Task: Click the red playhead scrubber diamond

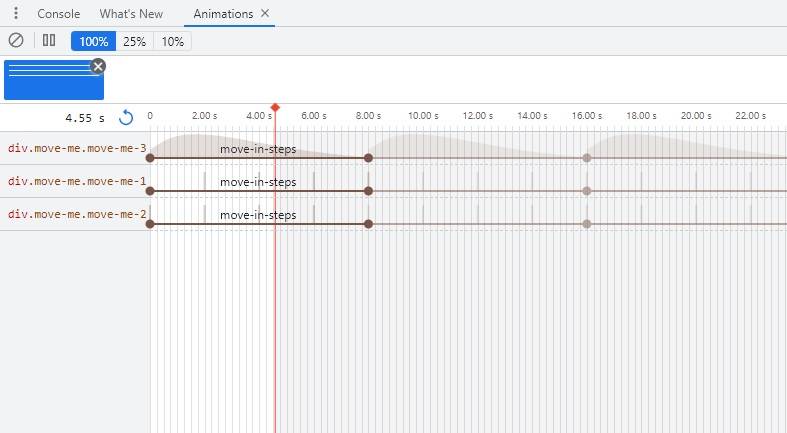Action: (275, 107)
